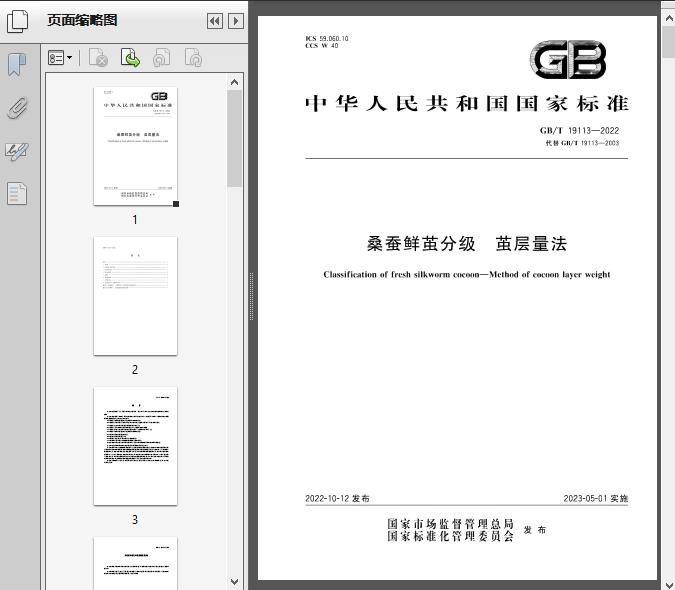Click the thumbnail pane scrollbar thumb

pos(235,138)
